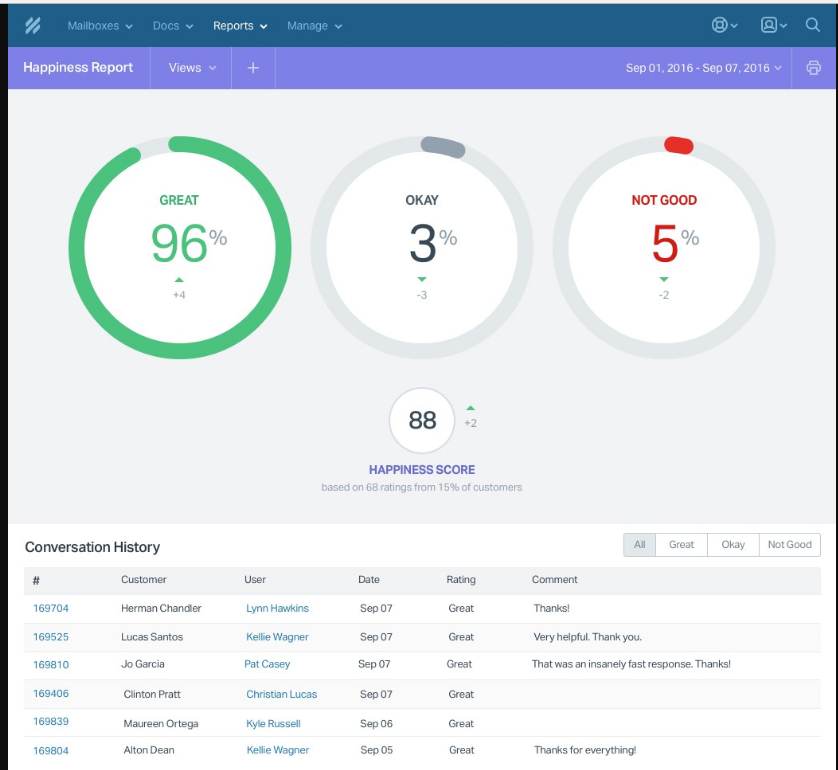Filter conversation history by All

click(639, 545)
